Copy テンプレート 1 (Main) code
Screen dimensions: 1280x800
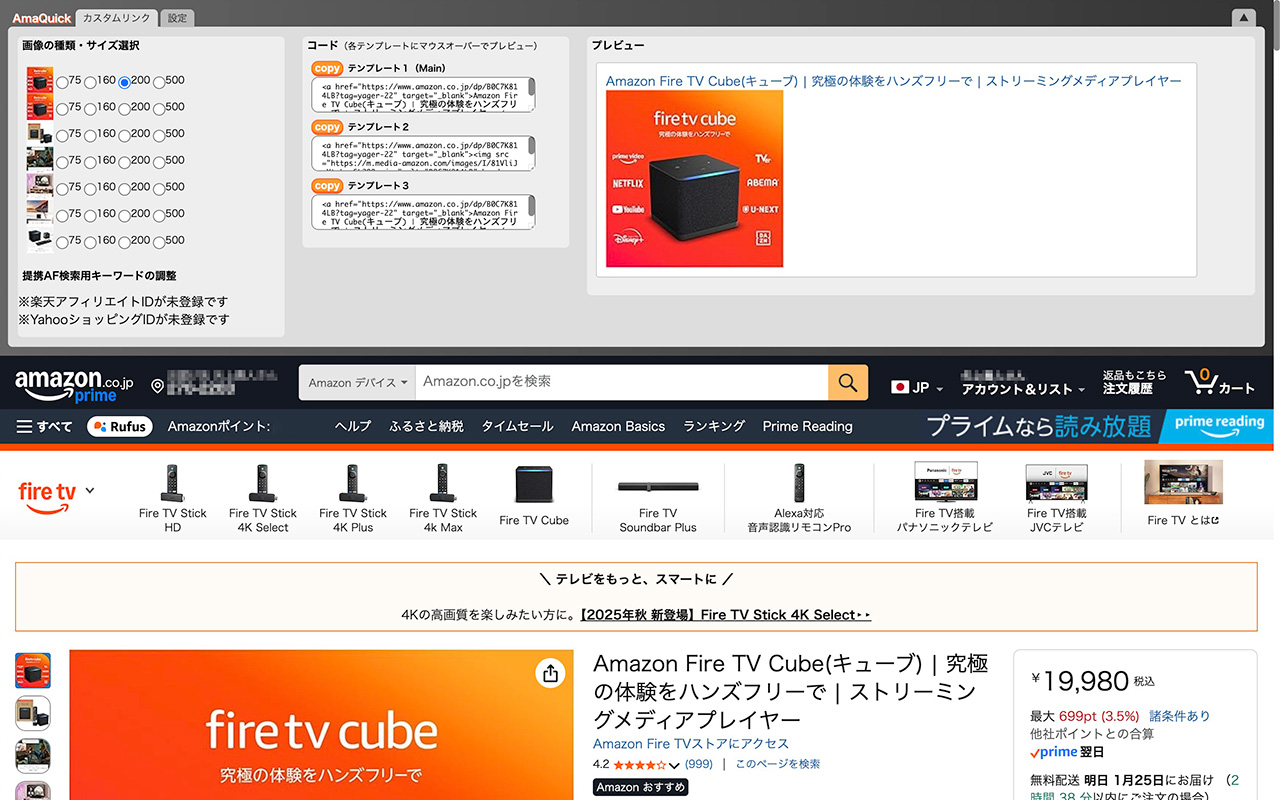coord(327,69)
